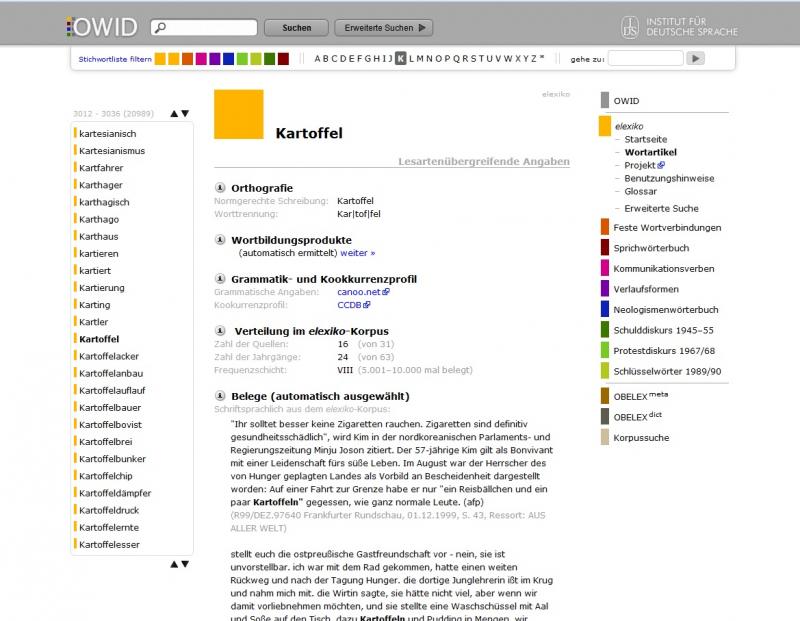Screen dimensions: 800x621
Task: Open elexiko in the right sidebar
Action: [629, 126]
